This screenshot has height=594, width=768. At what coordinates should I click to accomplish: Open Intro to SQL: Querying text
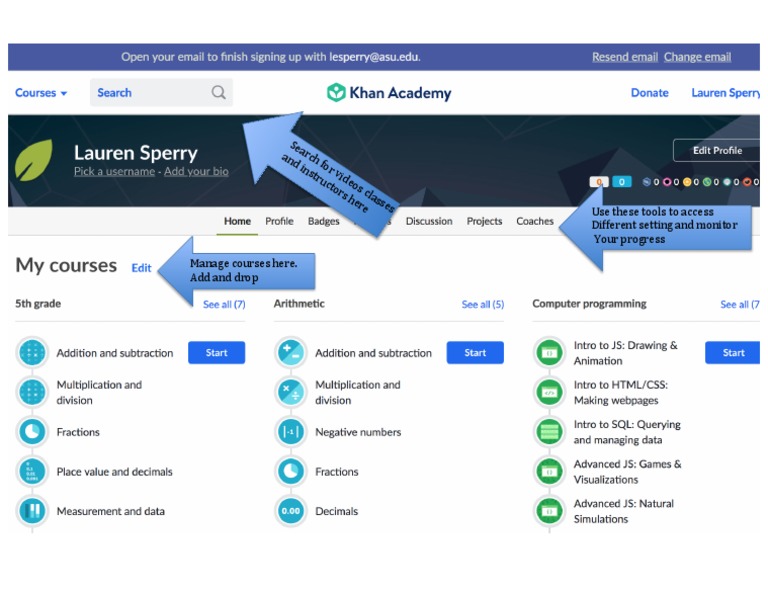pos(627,432)
